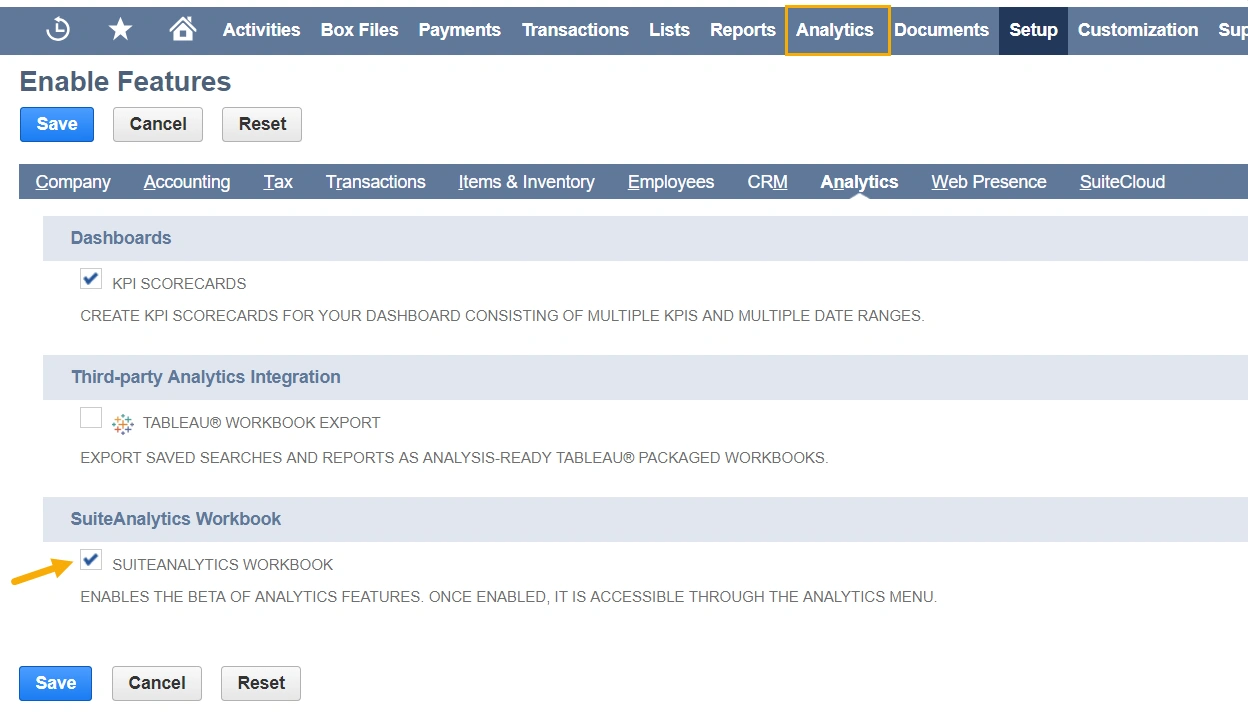Viewport: 1248px width, 713px height.
Task: Open the Analytics menu in top navigation
Action: point(835,30)
